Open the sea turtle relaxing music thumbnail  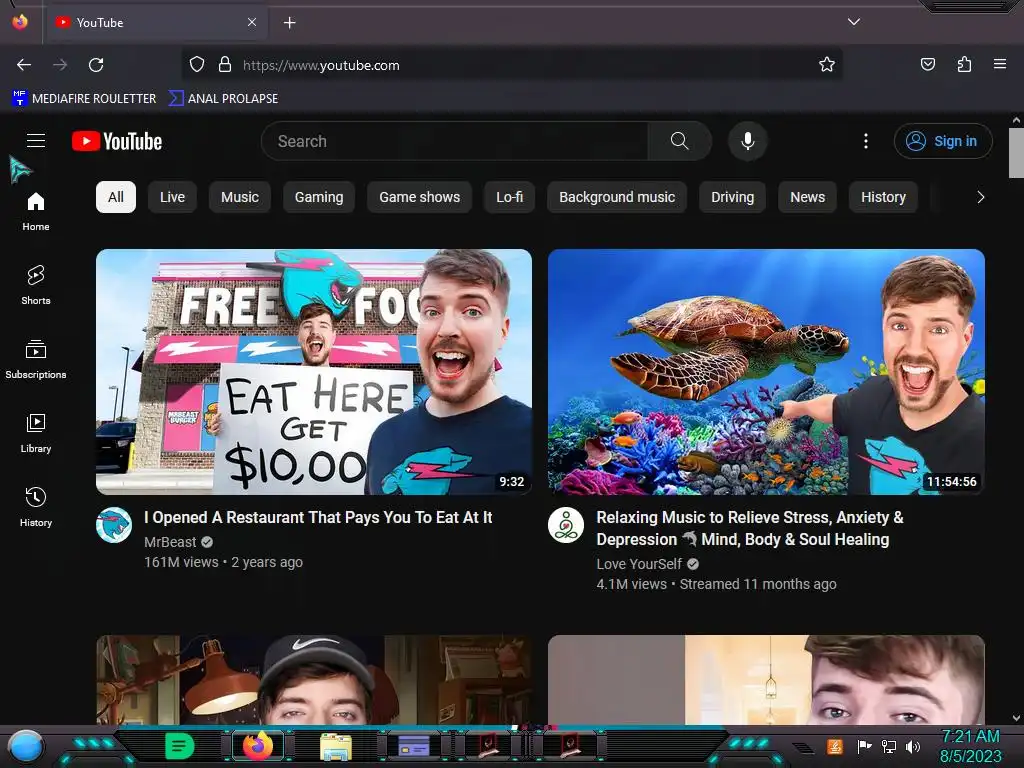pyautogui.click(x=766, y=372)
